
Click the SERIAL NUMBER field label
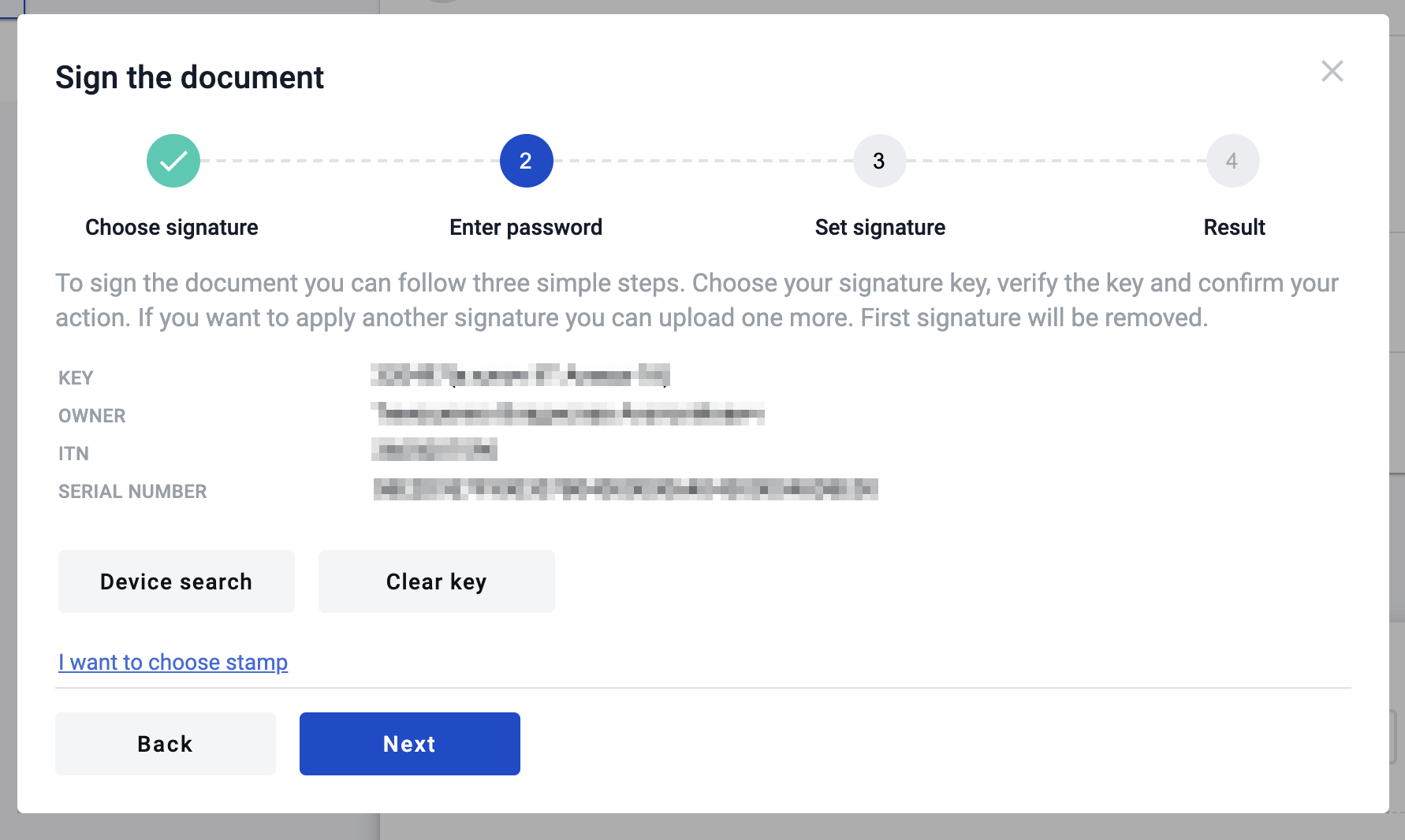(132, 492)
